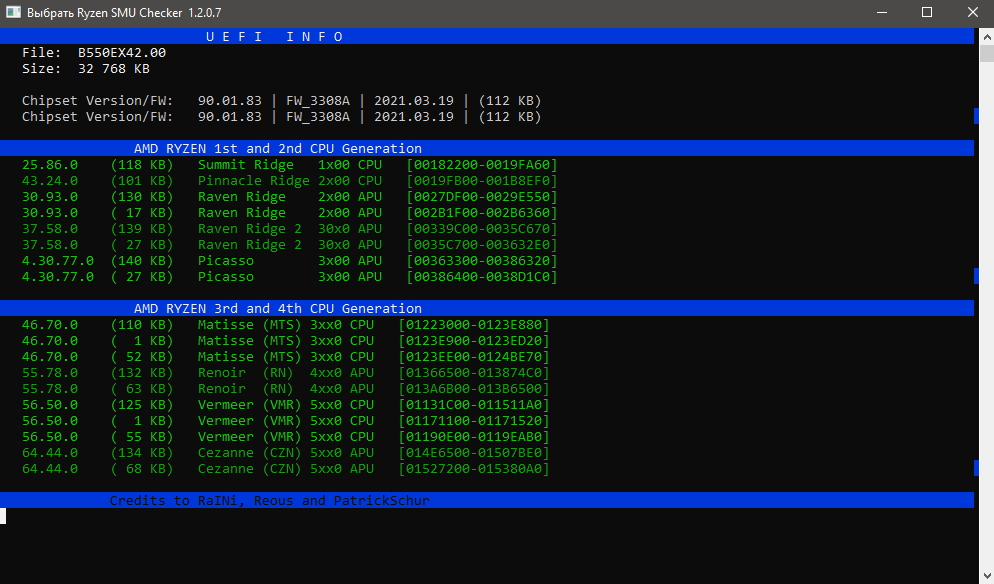Click address [01131C00-011511A0] of Vermeer
The width and height of the screenshot is (994, 584).
[474, 405]
